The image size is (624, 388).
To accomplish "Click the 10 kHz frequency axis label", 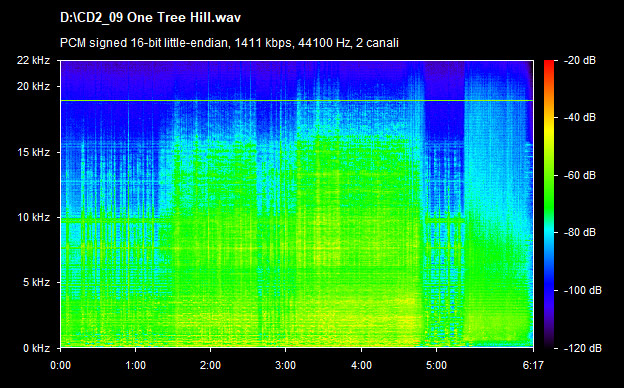I will (x=33, y=218).
